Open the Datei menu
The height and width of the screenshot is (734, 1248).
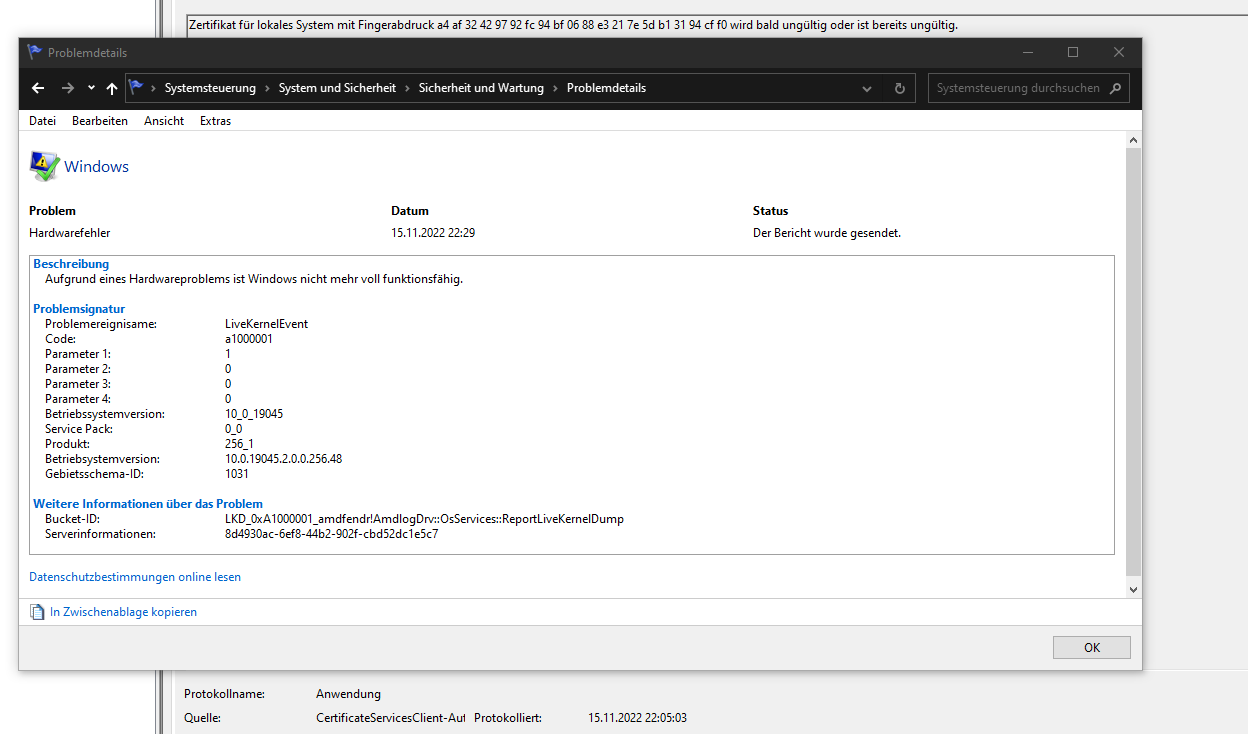tap(42, 121)
